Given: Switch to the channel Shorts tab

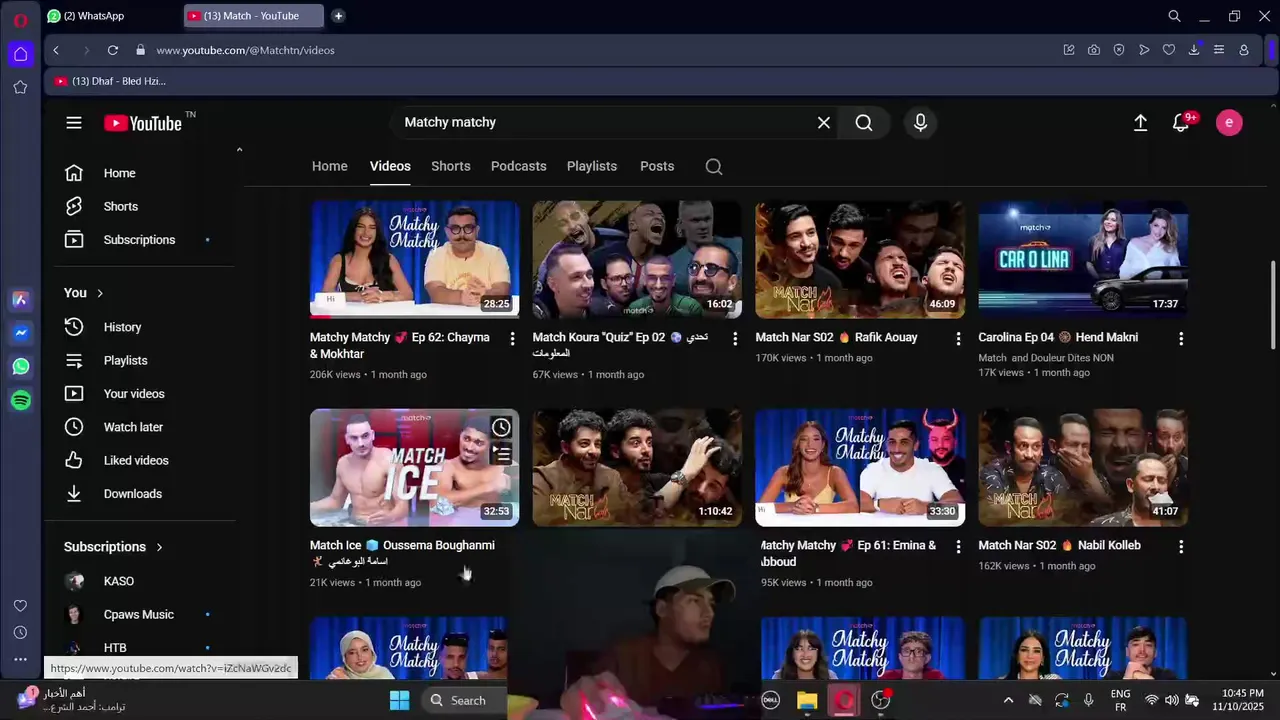Looking at the screenshot, I should click(x=451, y=166).
